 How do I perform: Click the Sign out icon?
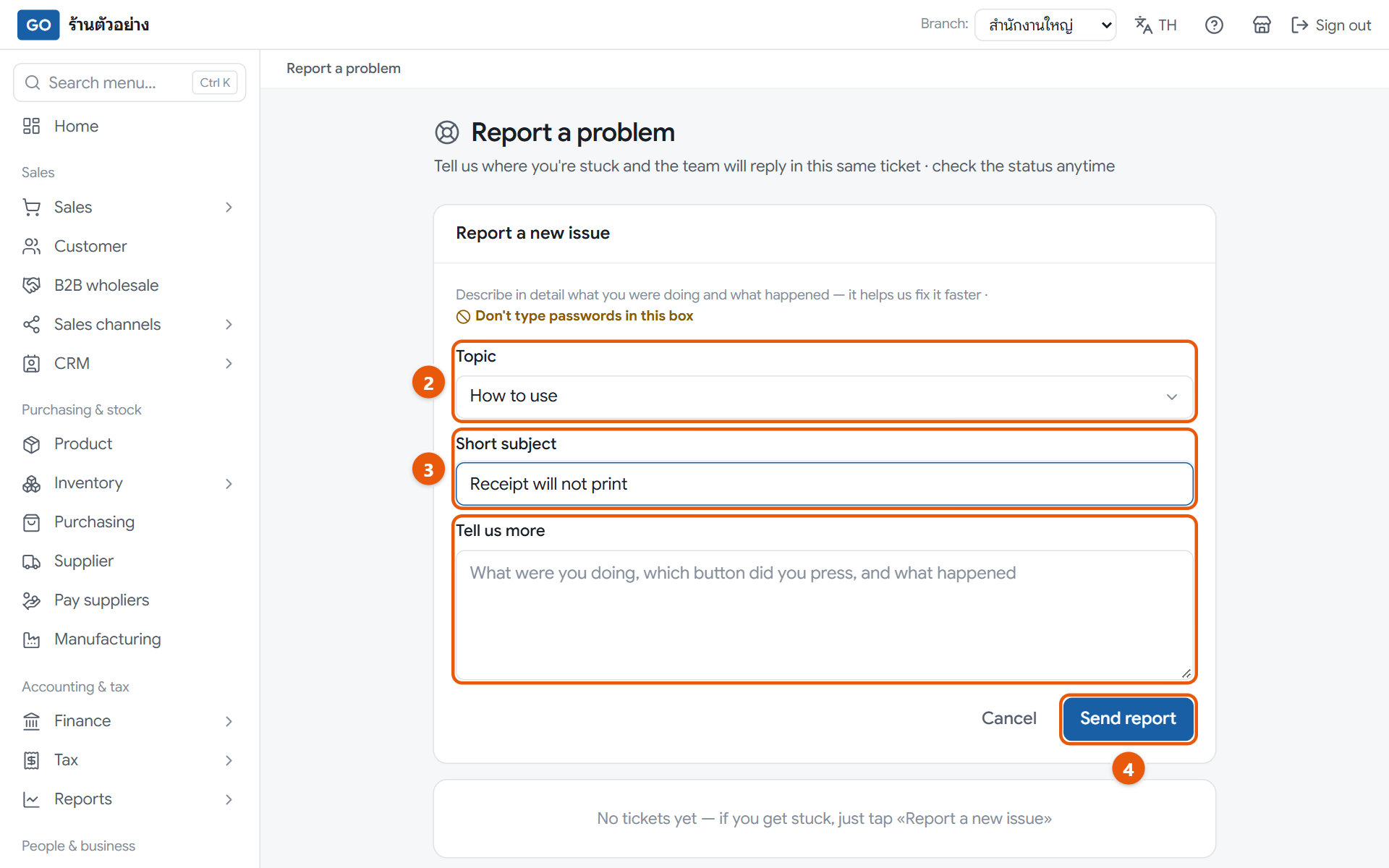pyautogui.click(x=1300, y=25)
